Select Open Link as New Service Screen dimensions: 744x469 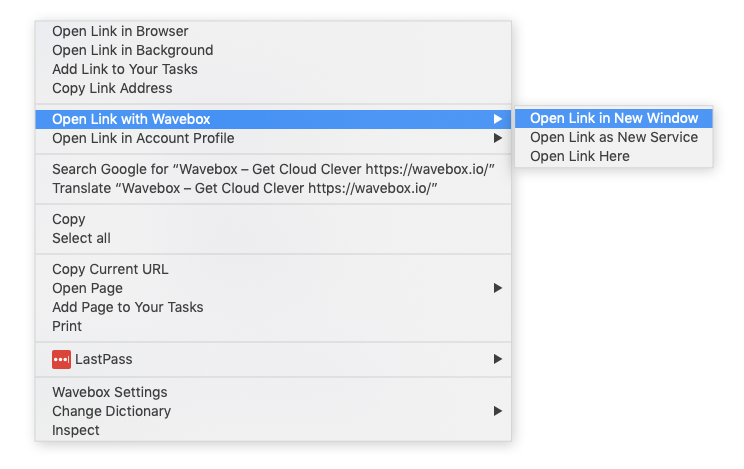click(614, 137)
